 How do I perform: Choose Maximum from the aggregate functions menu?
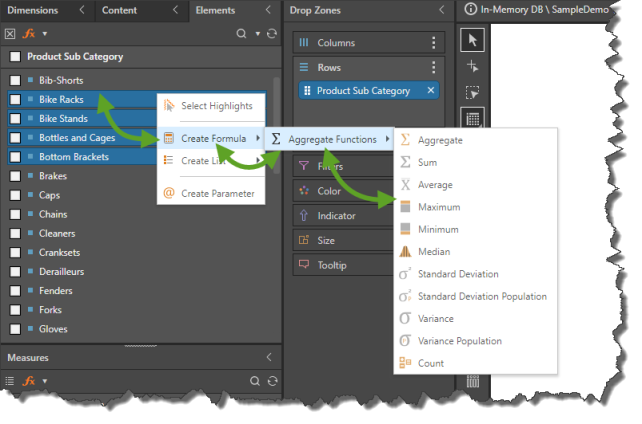coord(439,207)
